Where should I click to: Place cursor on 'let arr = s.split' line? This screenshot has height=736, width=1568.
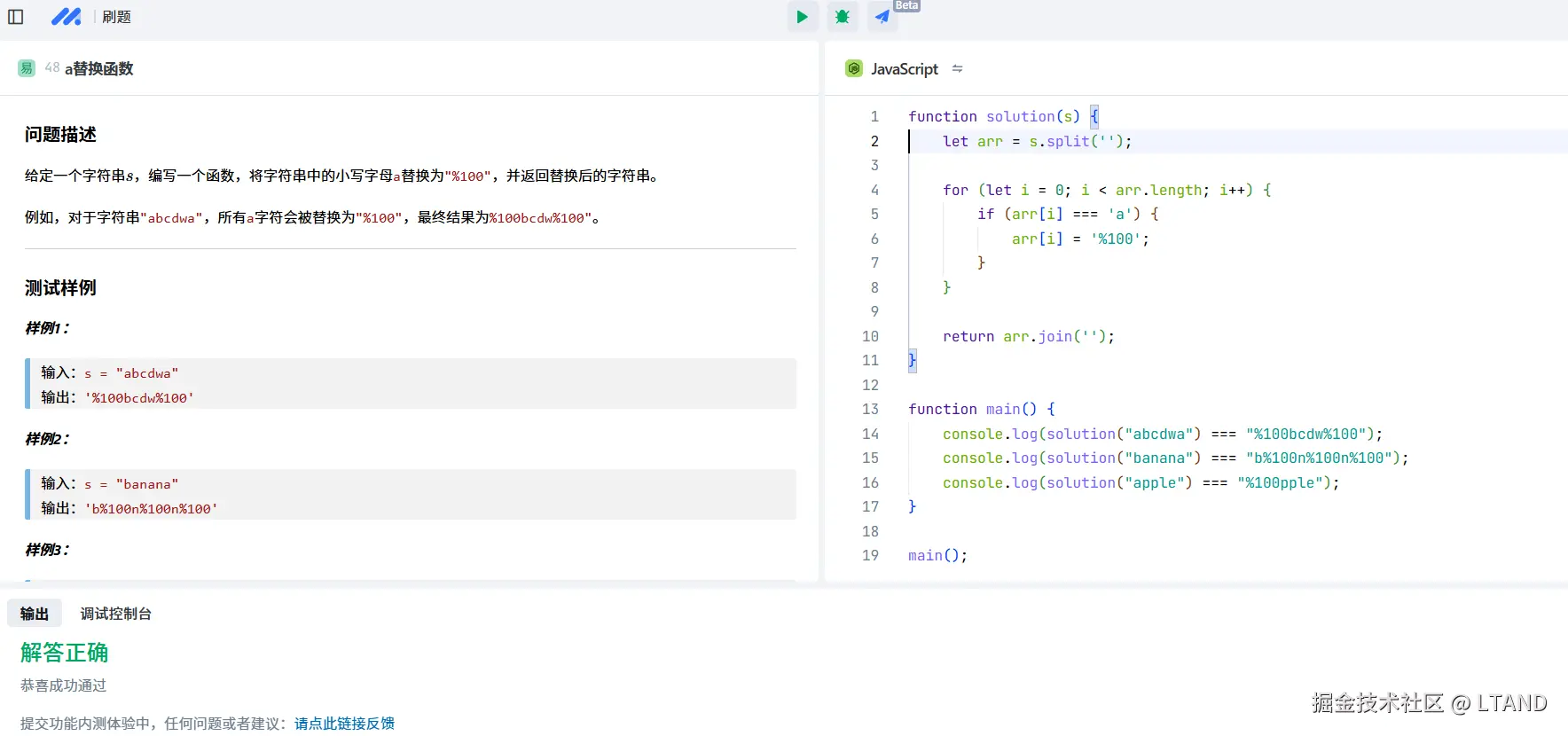tap(1037, 141)
